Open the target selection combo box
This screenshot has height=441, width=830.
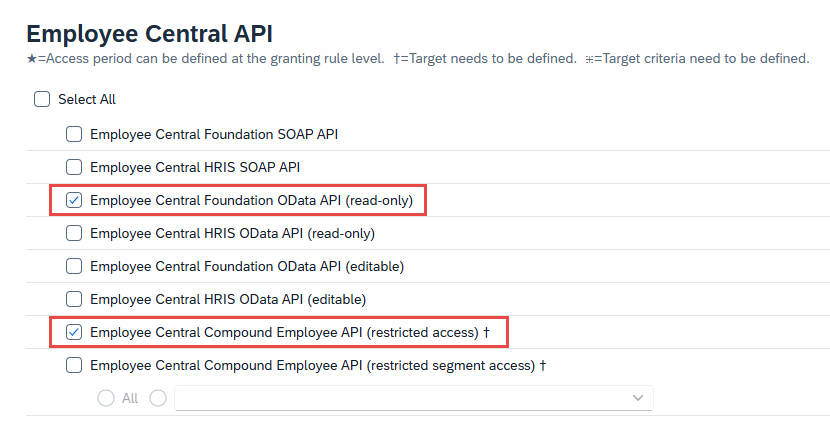(400, 398)
